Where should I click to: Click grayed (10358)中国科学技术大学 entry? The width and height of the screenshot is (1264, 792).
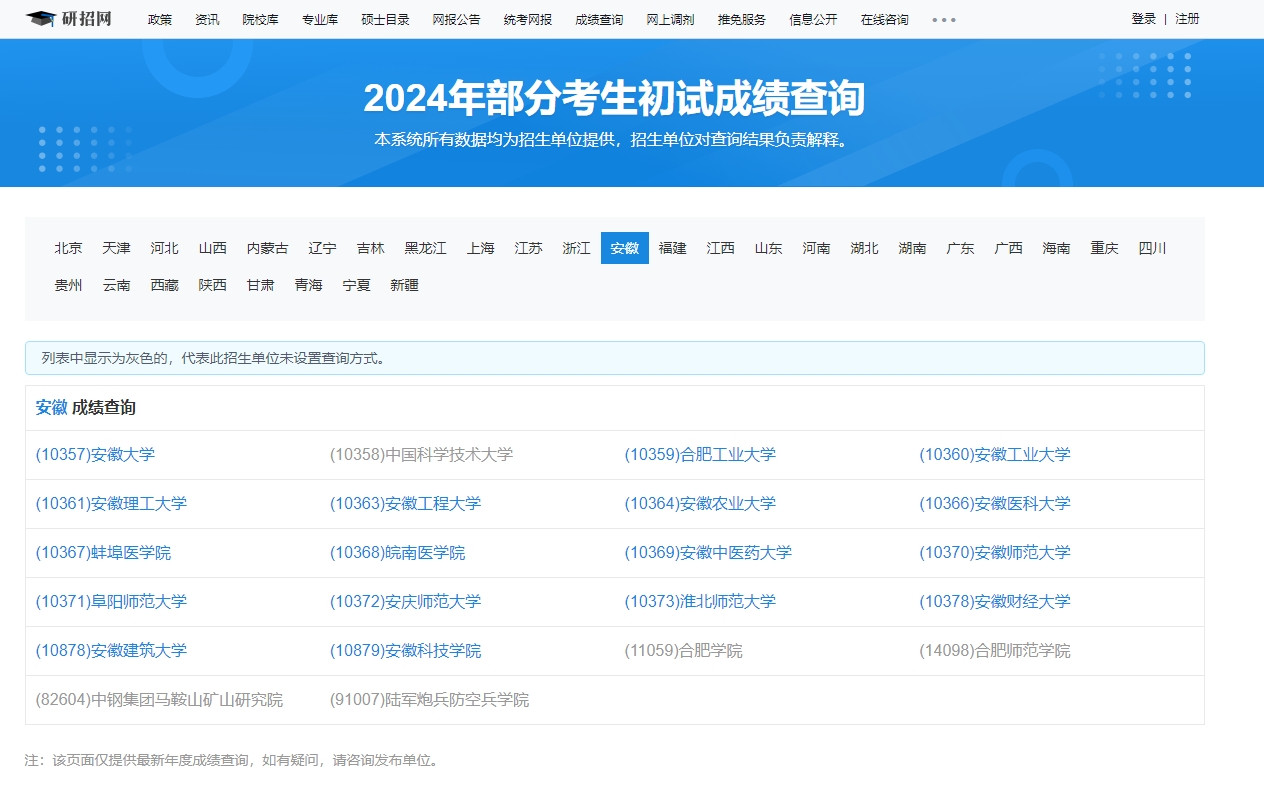pyautogui.click(x=422, y=454)
